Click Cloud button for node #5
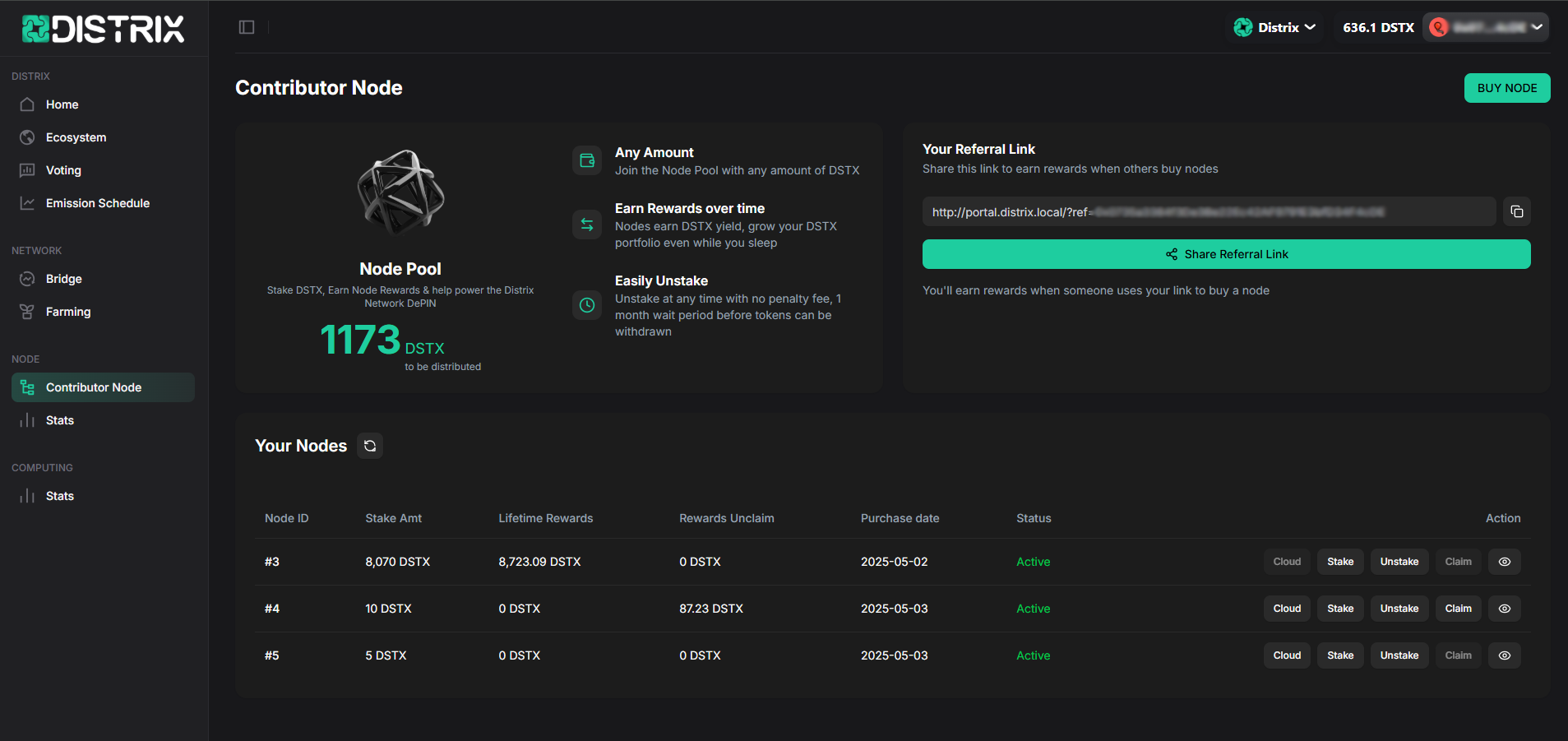 click(1287, 655)
